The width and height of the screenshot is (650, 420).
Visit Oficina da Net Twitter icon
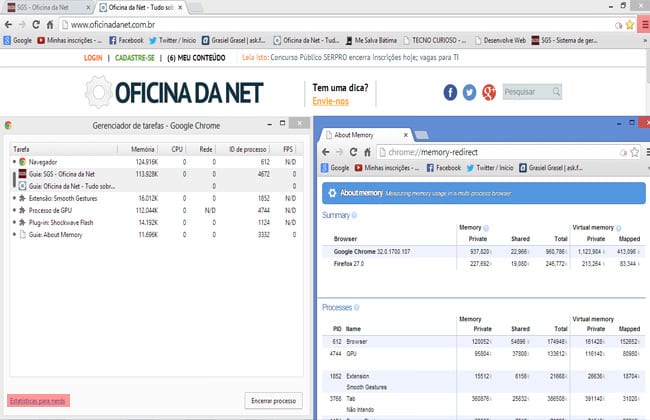click(x=469, y=92)
